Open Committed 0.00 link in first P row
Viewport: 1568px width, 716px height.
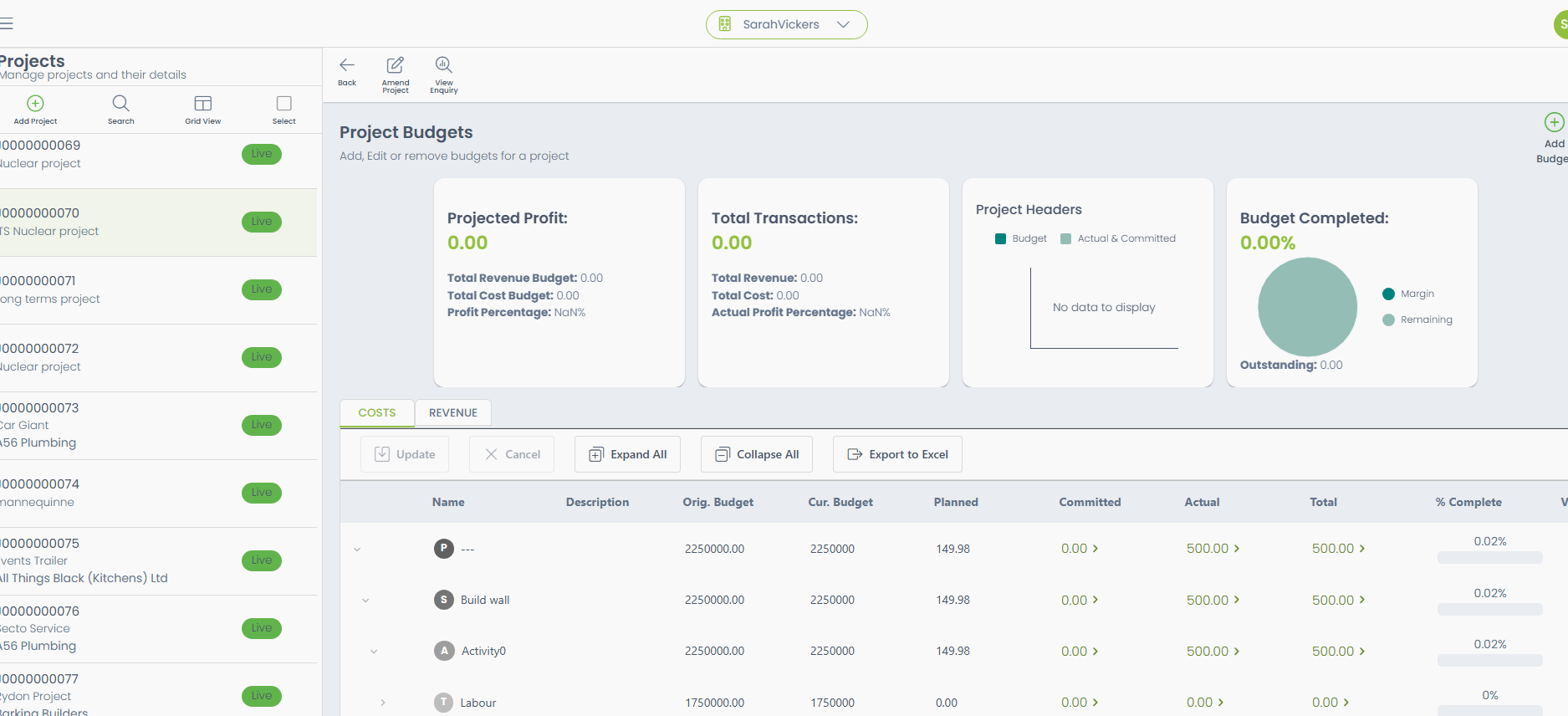pos(1080,549)
